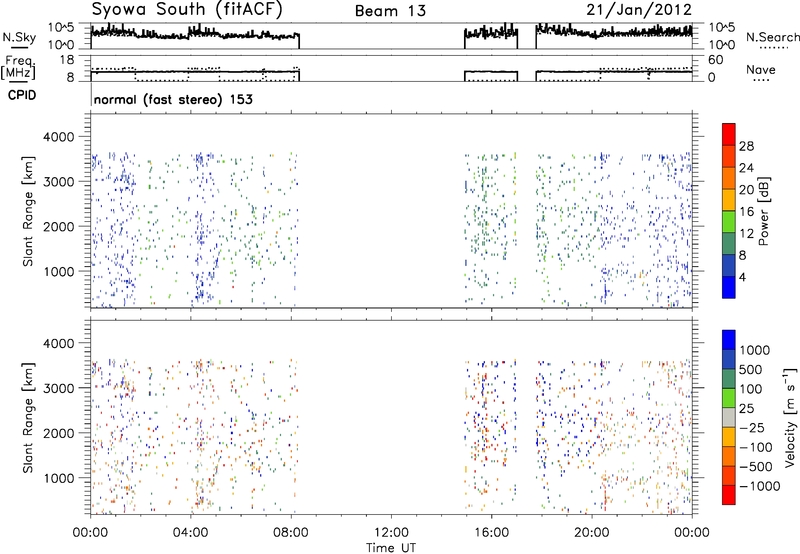Click the right '10^0' noise axis tick
Screen dimensions: 800x554
click(x=722, y=45)
